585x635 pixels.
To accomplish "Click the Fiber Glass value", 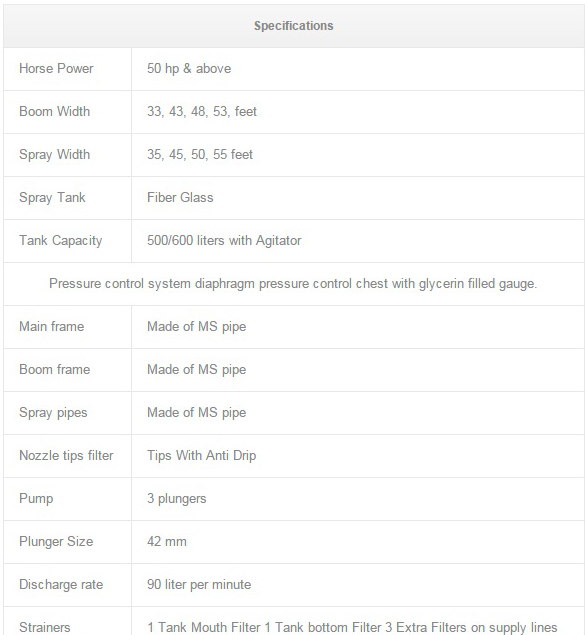I will tap(180, 197).
